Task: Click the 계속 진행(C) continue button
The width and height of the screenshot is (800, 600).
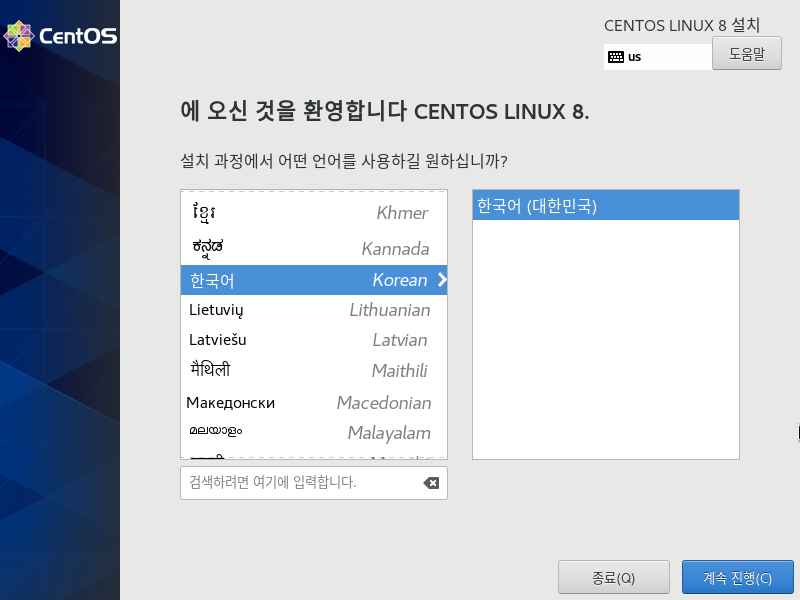Action: tap(737, 577)
